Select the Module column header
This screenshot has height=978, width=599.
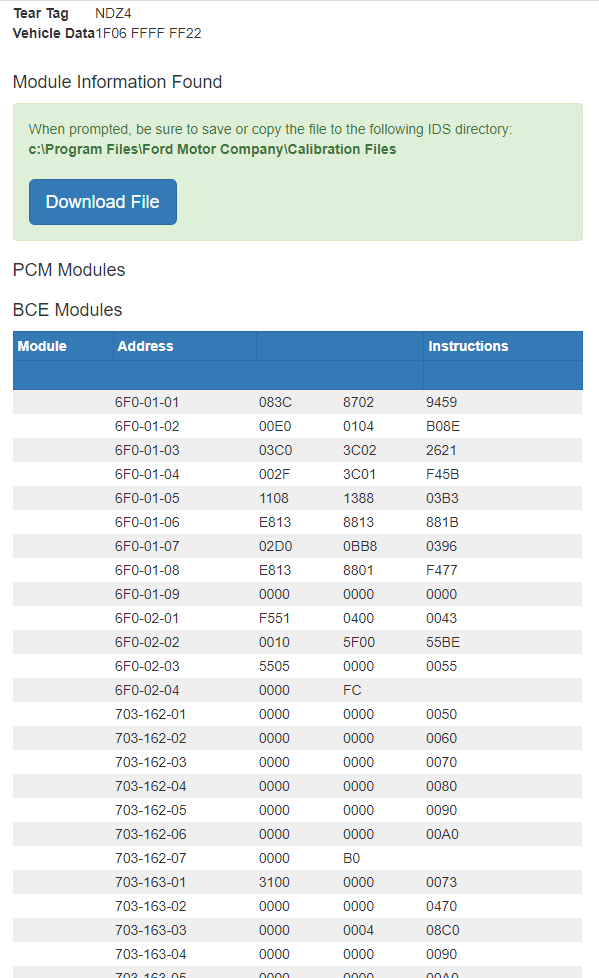(42, 346)
